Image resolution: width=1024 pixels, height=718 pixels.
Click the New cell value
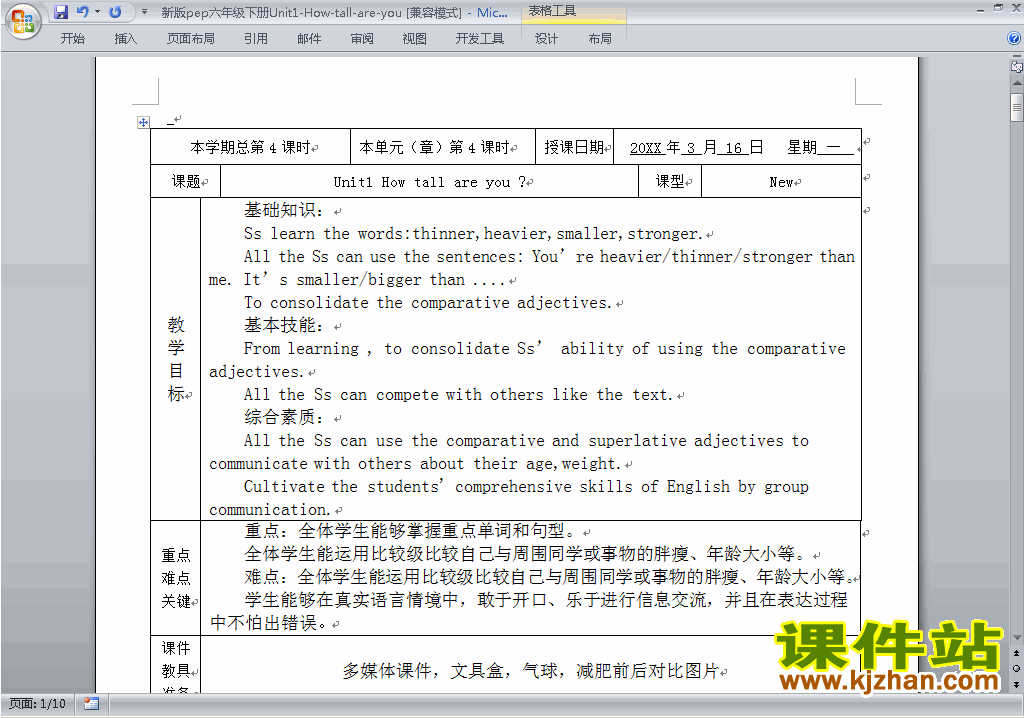pyautogui.click(x=781, y=182)
